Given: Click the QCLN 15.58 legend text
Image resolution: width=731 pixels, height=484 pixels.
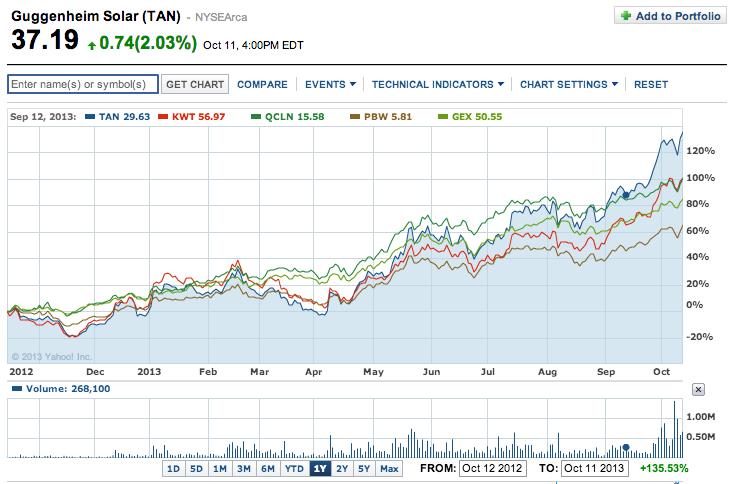Looking at the screenshot, I should [295, 117].
